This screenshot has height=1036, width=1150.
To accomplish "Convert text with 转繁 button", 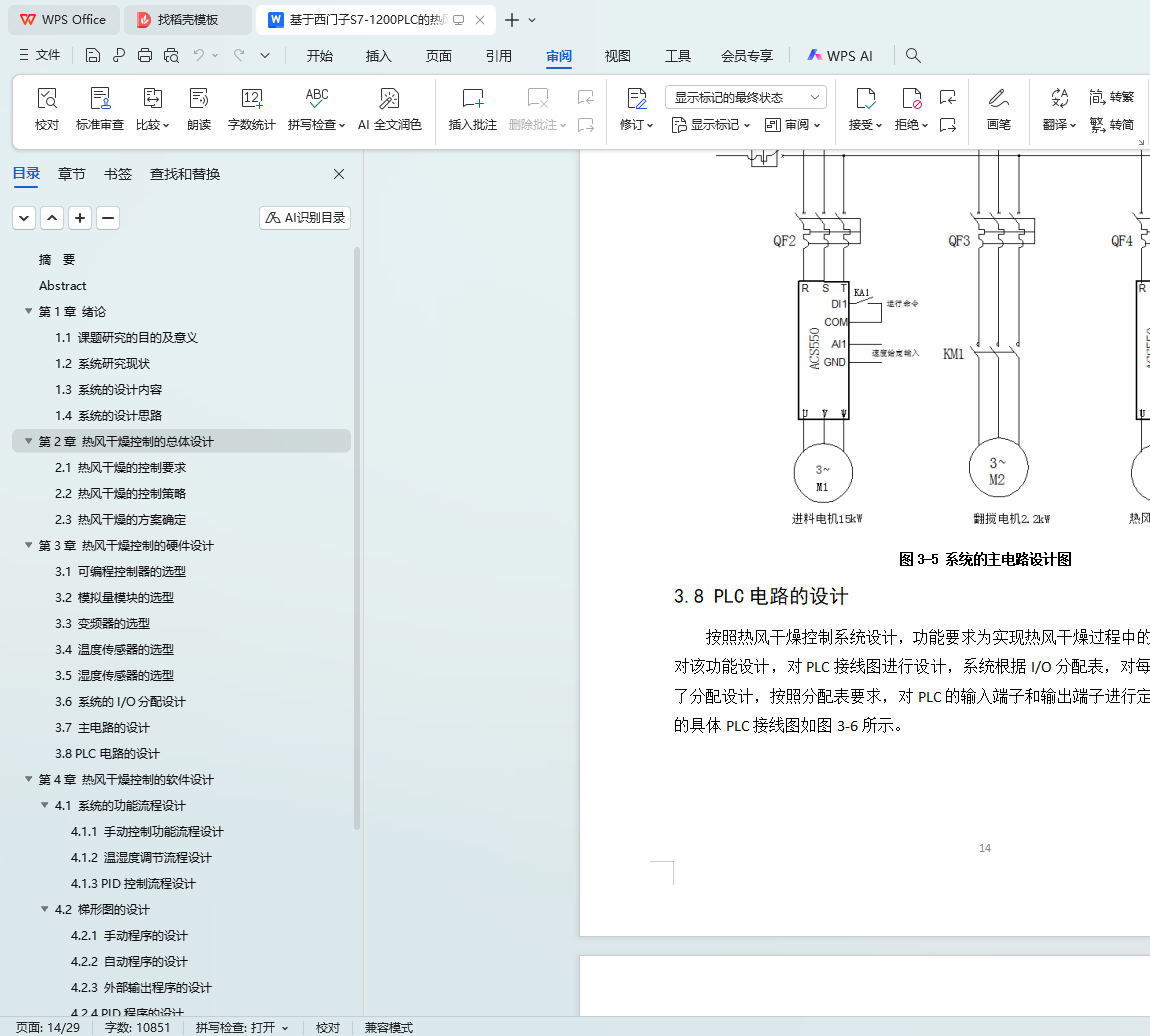I will pyautogui.click(x=1112, y=97).
